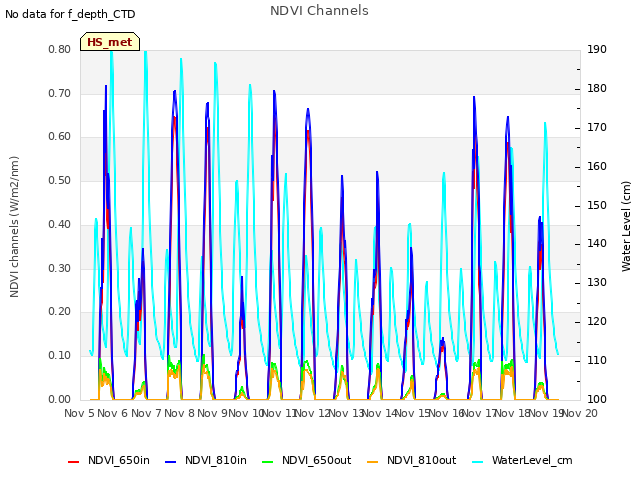The image size is (640, 480).
Task: Click the 'NDVI channels (W/m2/nm)' axis label
Action: point(14,227)
